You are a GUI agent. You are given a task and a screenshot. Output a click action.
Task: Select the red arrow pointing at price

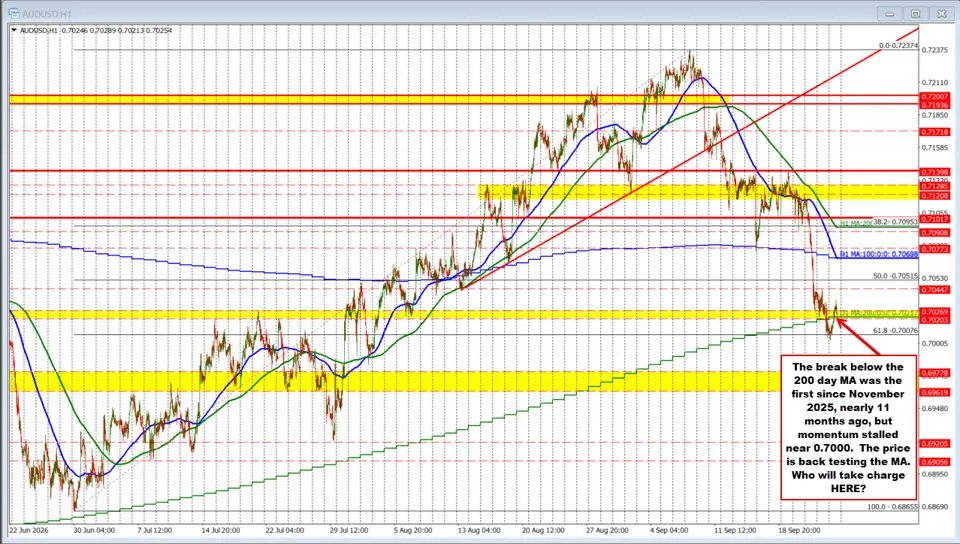(858, 337)
